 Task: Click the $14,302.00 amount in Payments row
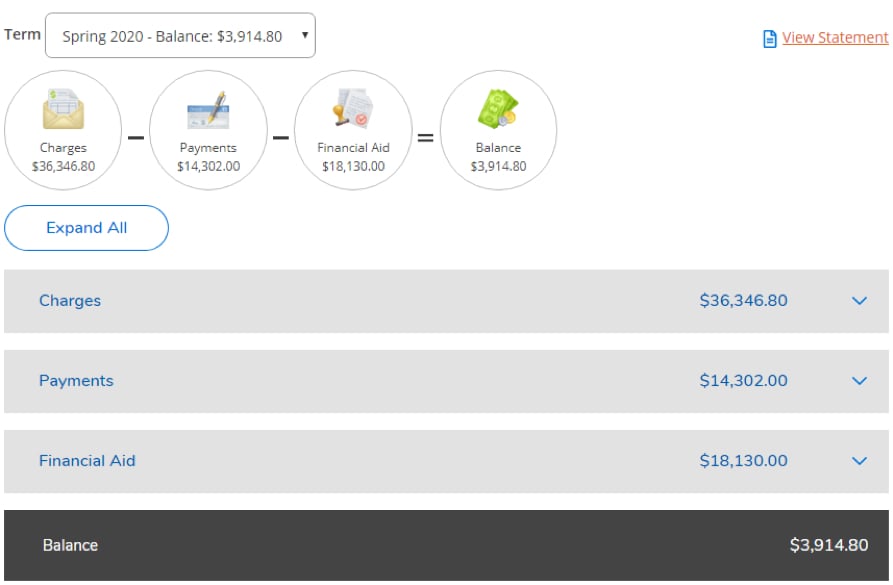[x=744, y=381]
